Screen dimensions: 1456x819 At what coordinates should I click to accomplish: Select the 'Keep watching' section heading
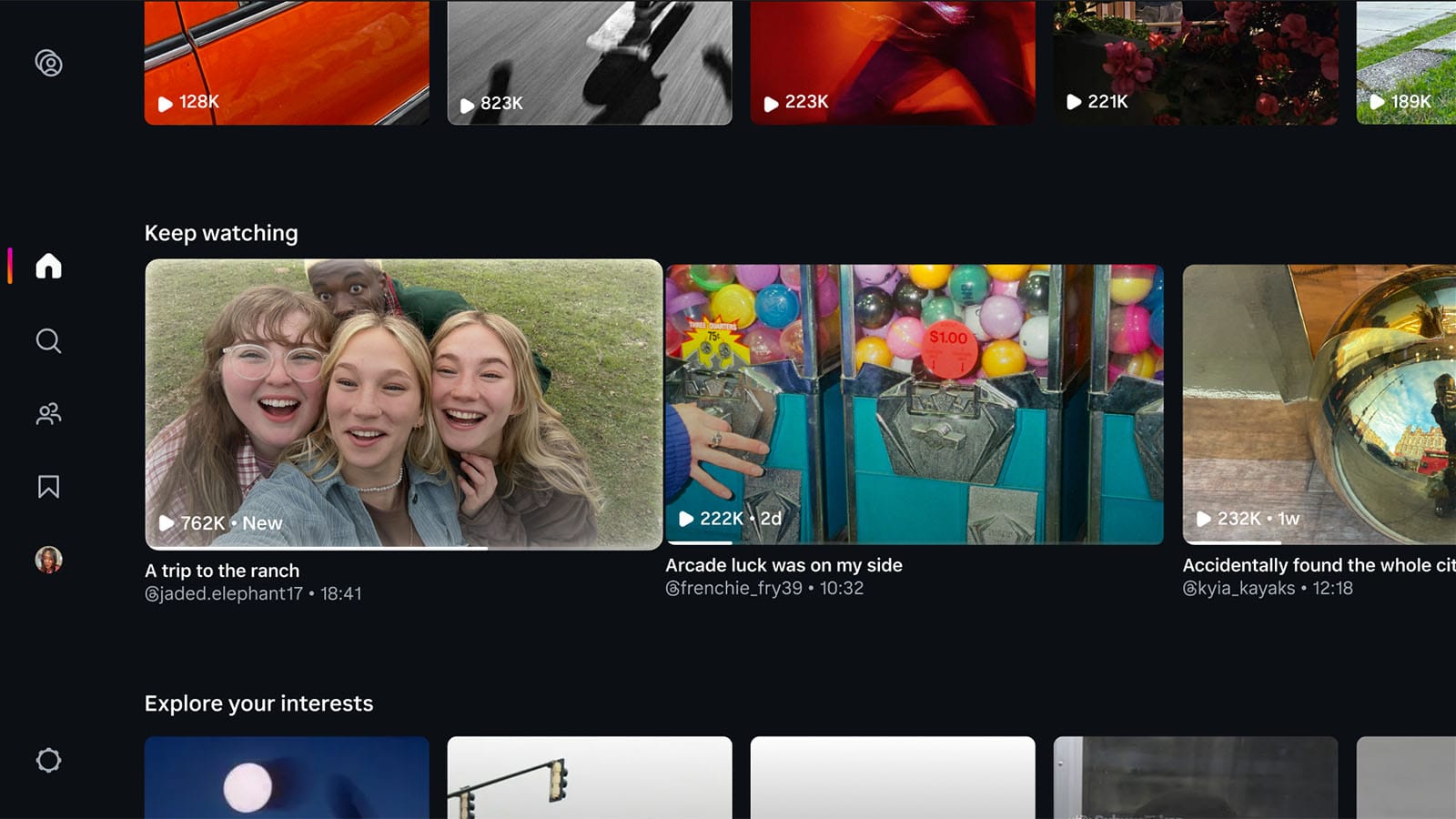point(221,233)
